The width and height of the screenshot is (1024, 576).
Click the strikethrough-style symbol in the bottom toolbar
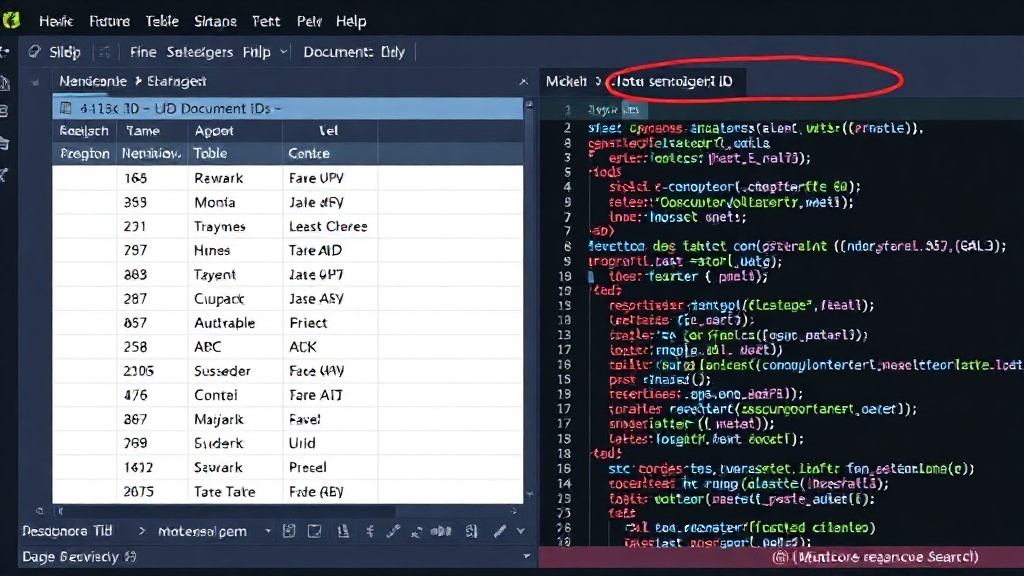click(370, 532)
